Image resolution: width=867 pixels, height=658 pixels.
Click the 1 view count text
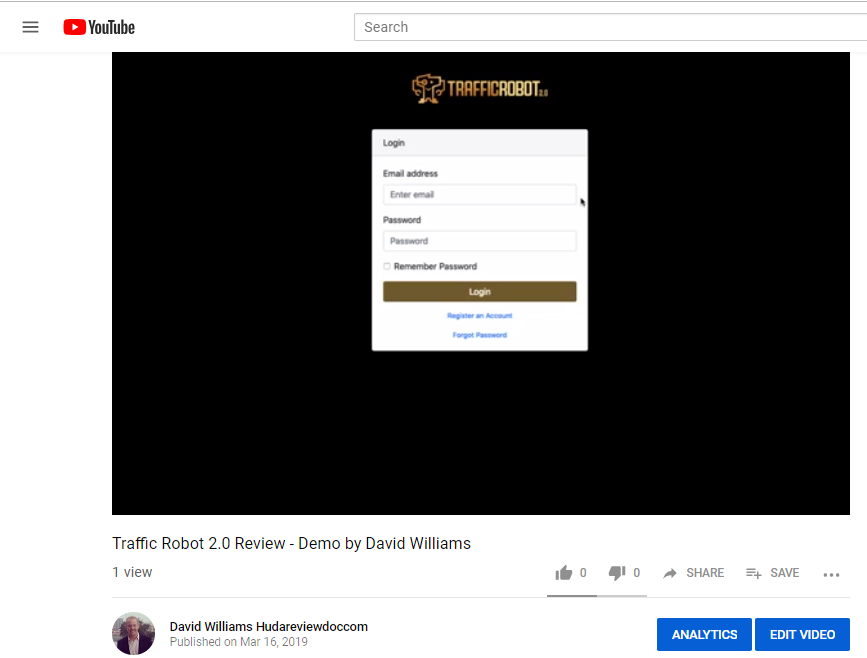tap(132, 572)
